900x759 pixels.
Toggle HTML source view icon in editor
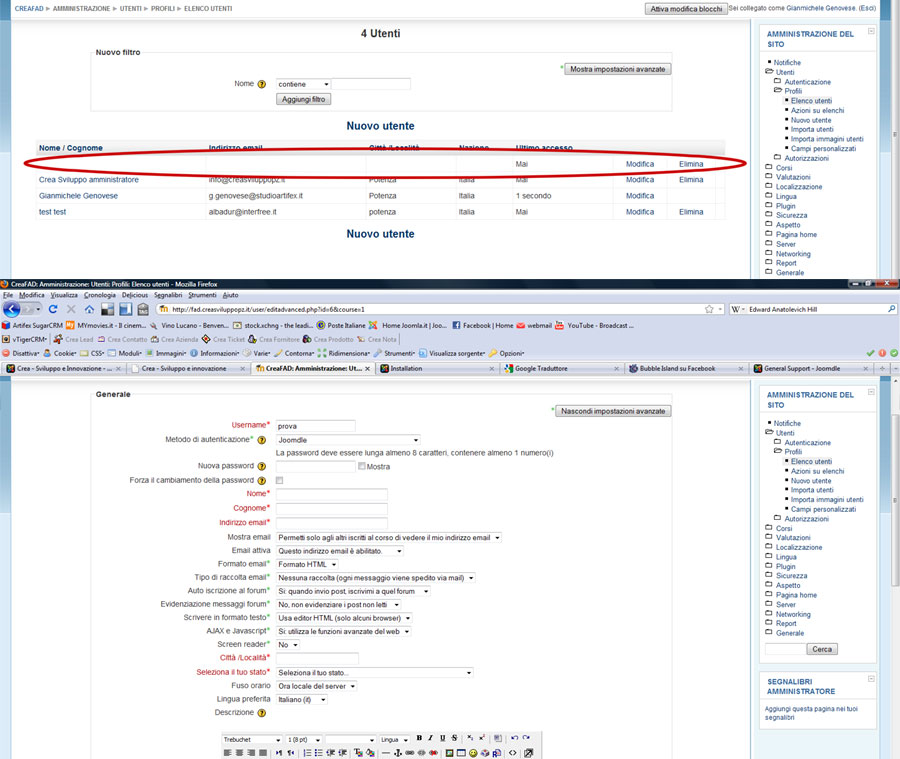pyautogui.click(x=512, y=753)
